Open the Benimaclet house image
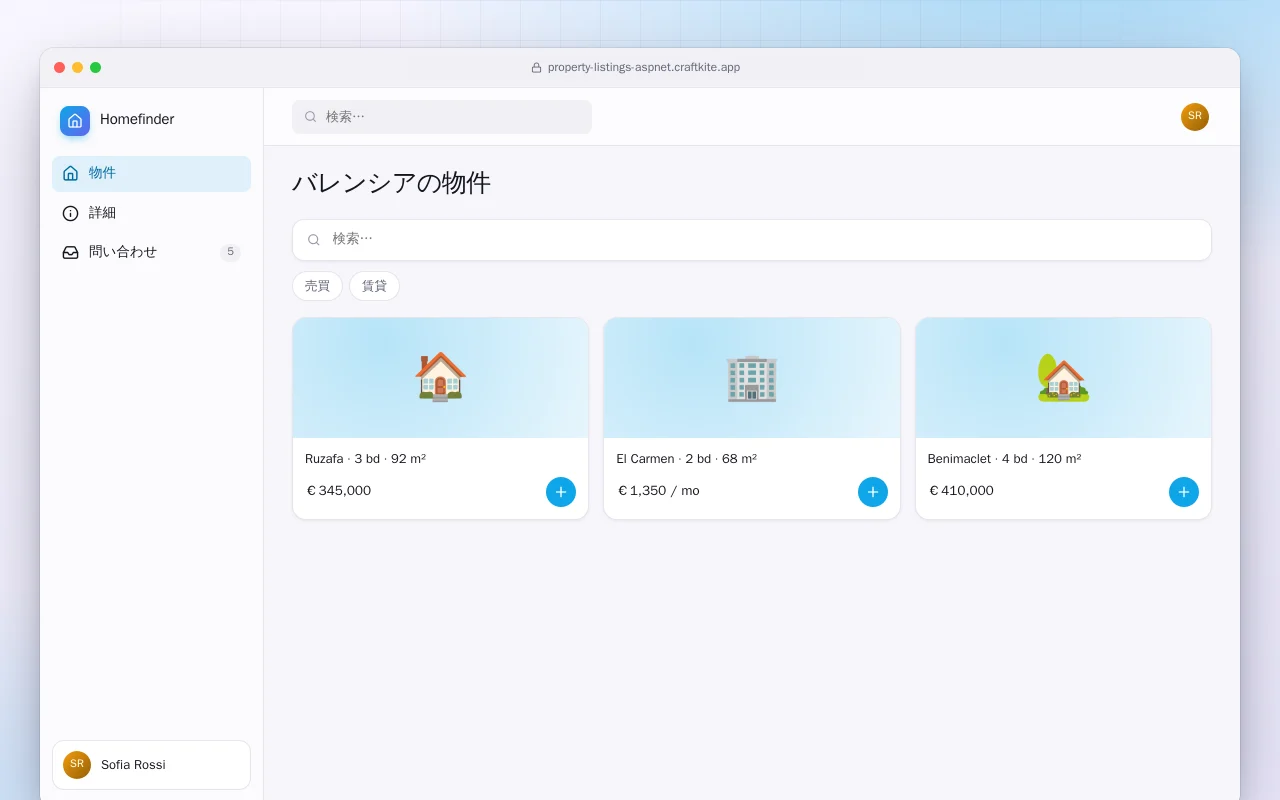 tap(1063, 378)
